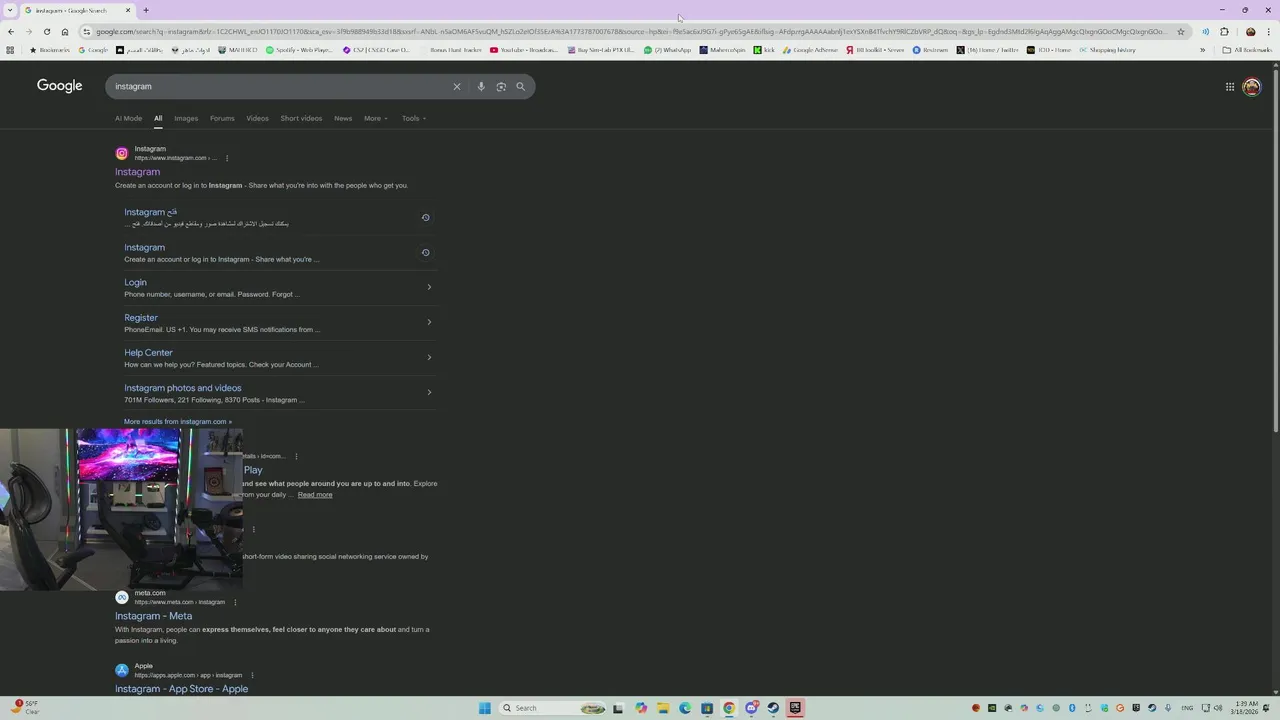Switch to the News tab

343,118
